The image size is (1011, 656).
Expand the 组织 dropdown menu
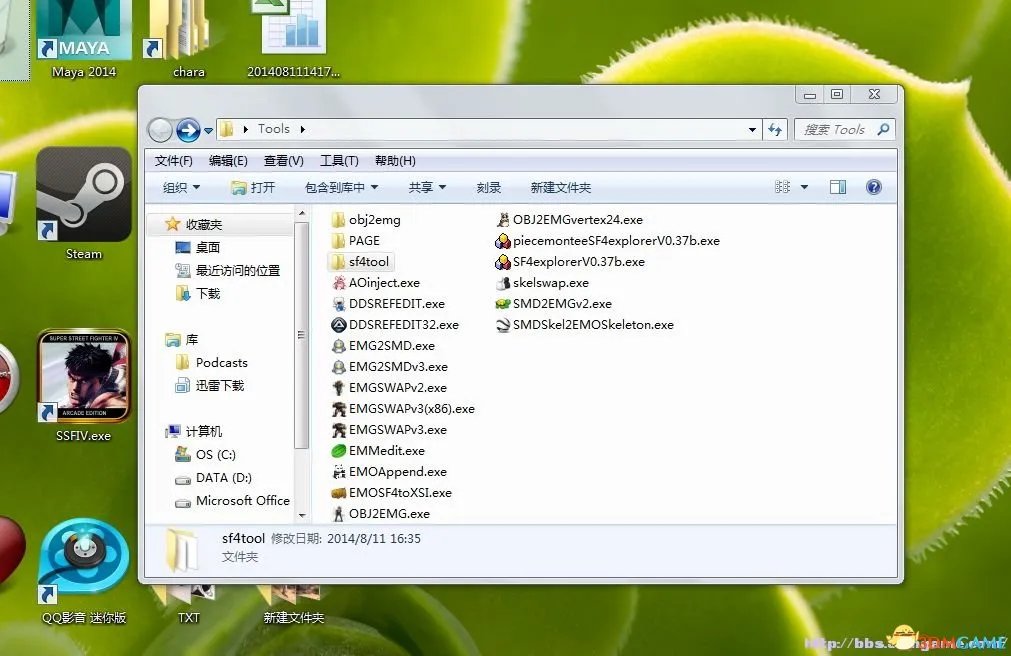tap(180, 186)
